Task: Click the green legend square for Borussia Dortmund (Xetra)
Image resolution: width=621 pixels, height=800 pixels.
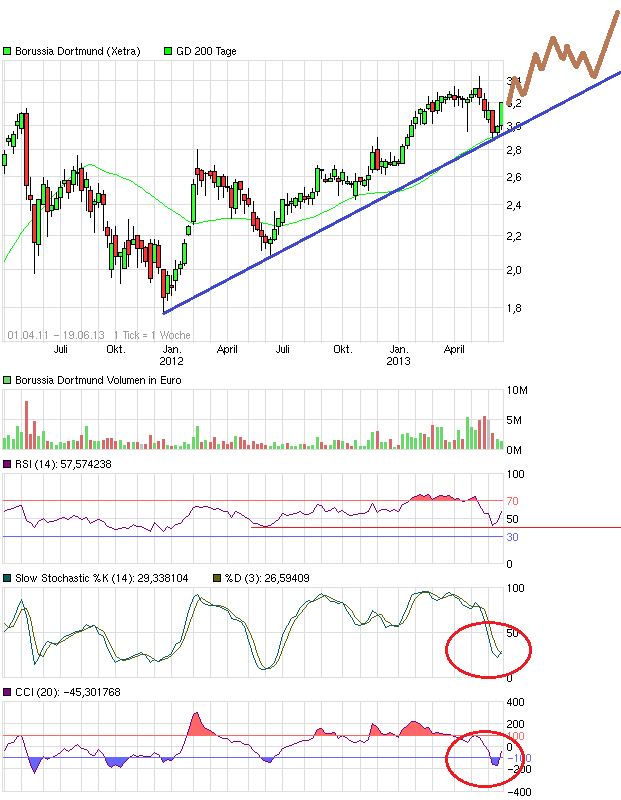Action: 7,51
